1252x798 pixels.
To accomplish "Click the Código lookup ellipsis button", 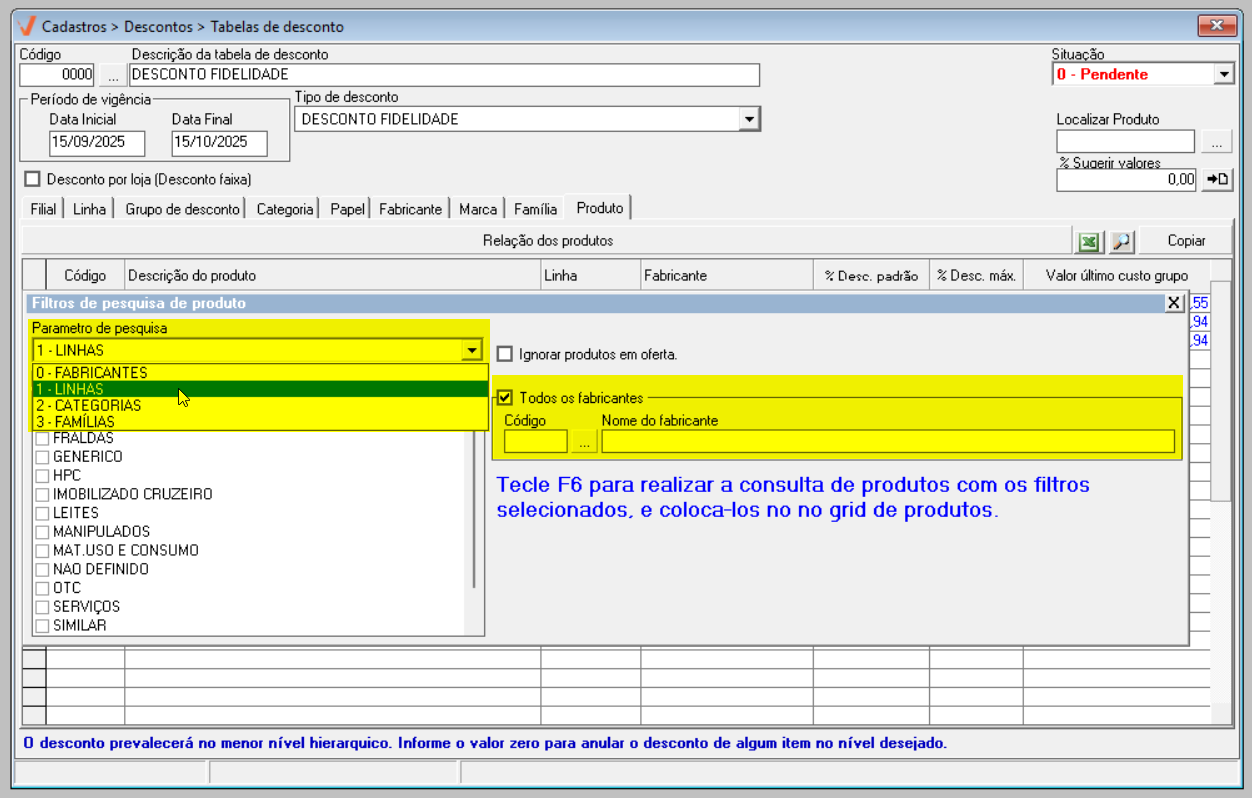I will point(113,75).
